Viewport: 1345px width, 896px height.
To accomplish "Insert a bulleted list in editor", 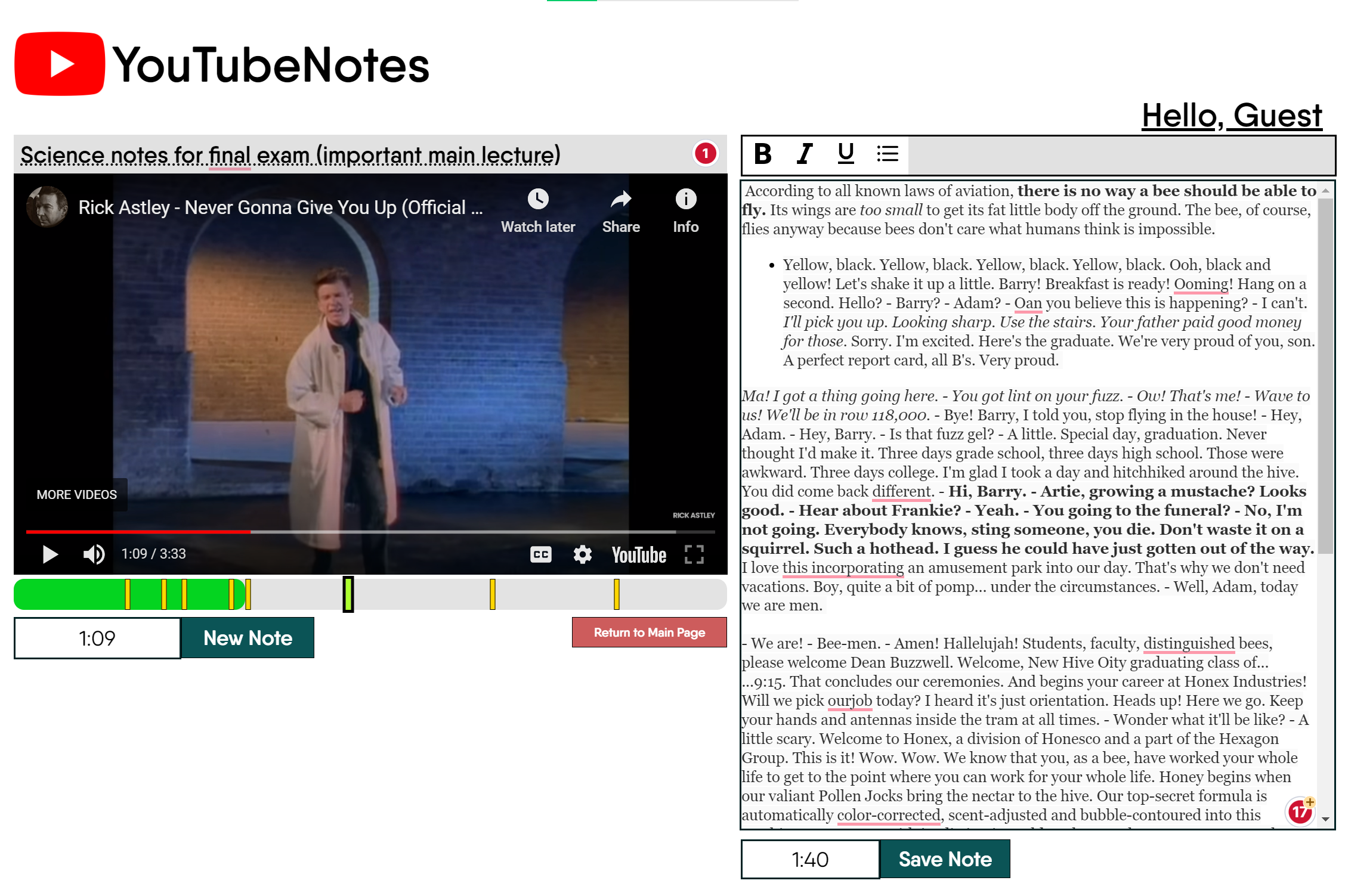I will (x=888, y=154).
